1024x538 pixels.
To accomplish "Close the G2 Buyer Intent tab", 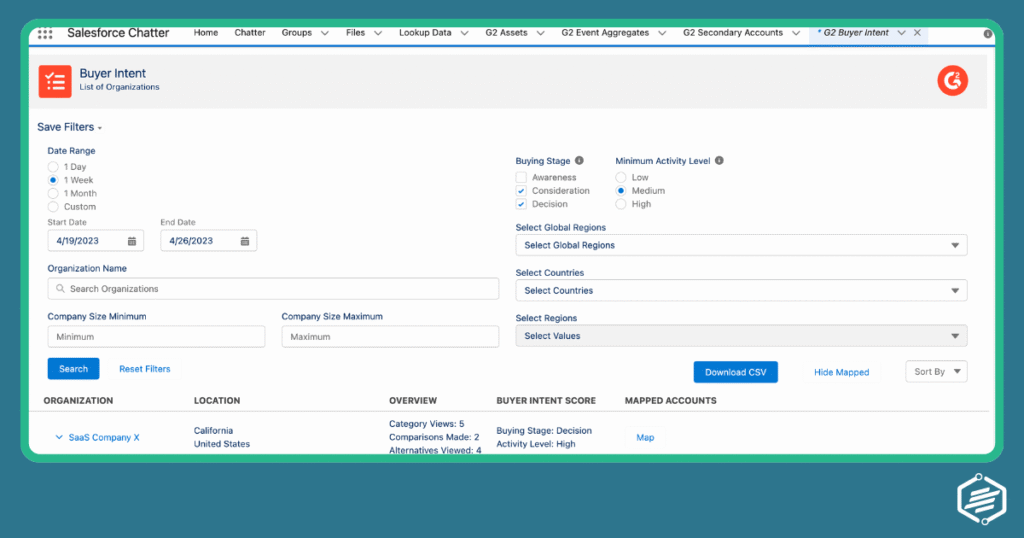I will click(918, 33).
